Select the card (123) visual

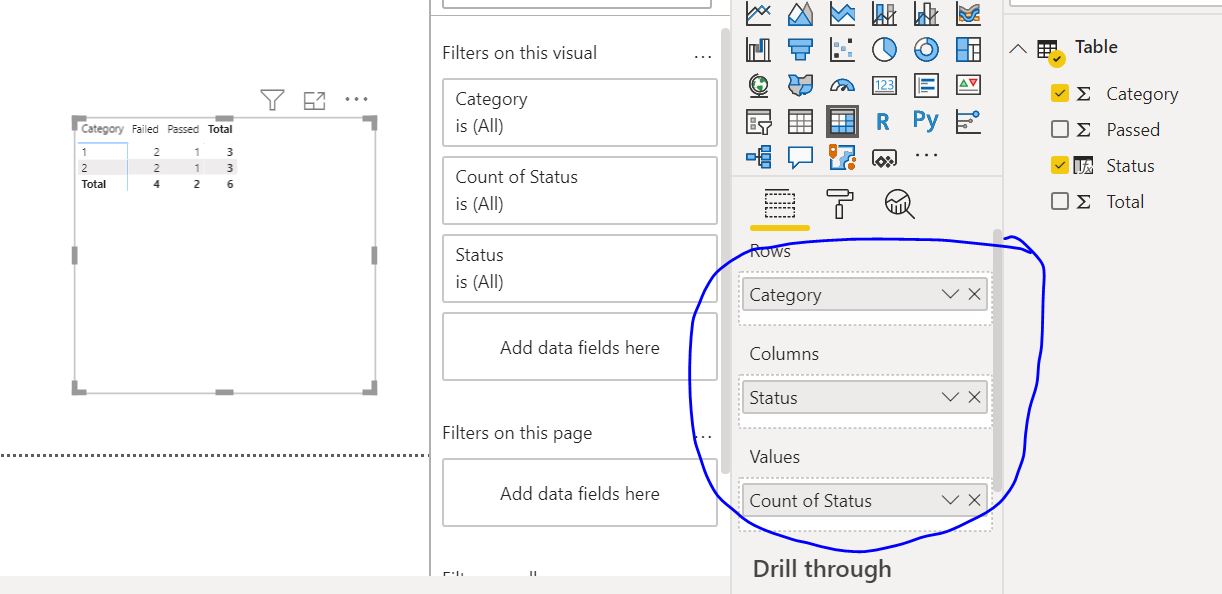pyautogui.click(x=884, y=85)
